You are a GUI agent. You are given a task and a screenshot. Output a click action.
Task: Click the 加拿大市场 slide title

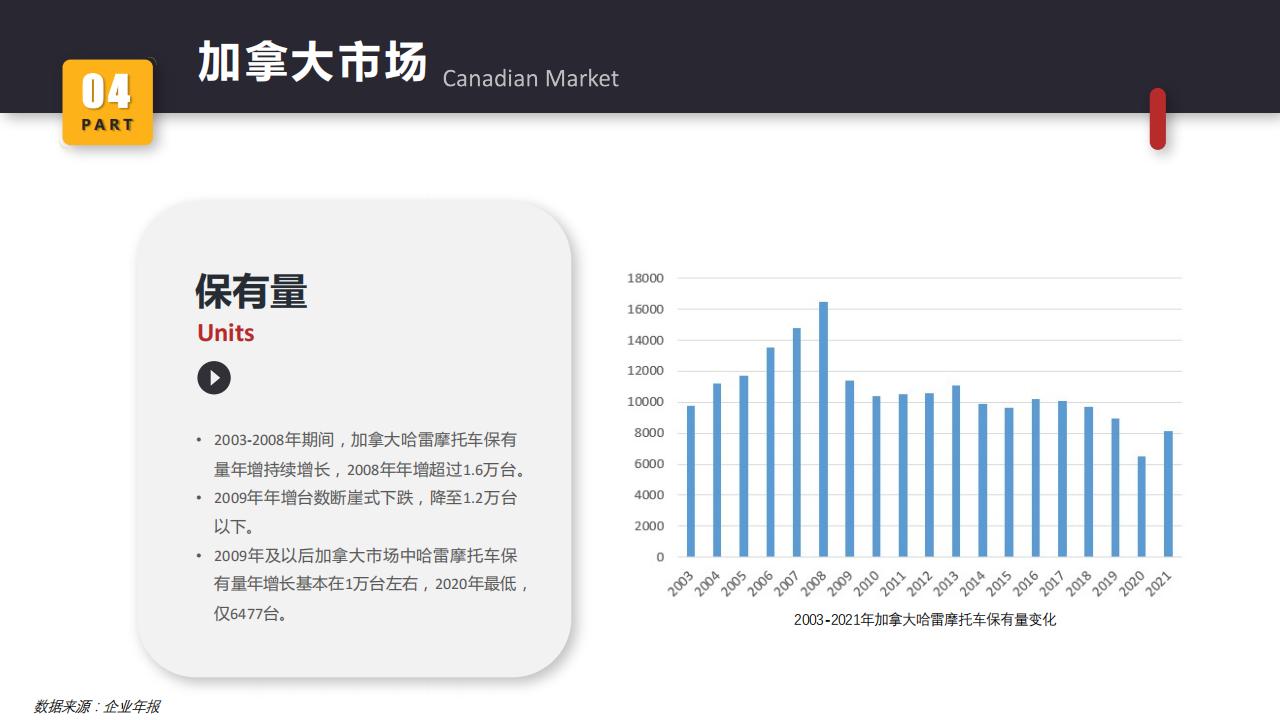coord(312,62)
